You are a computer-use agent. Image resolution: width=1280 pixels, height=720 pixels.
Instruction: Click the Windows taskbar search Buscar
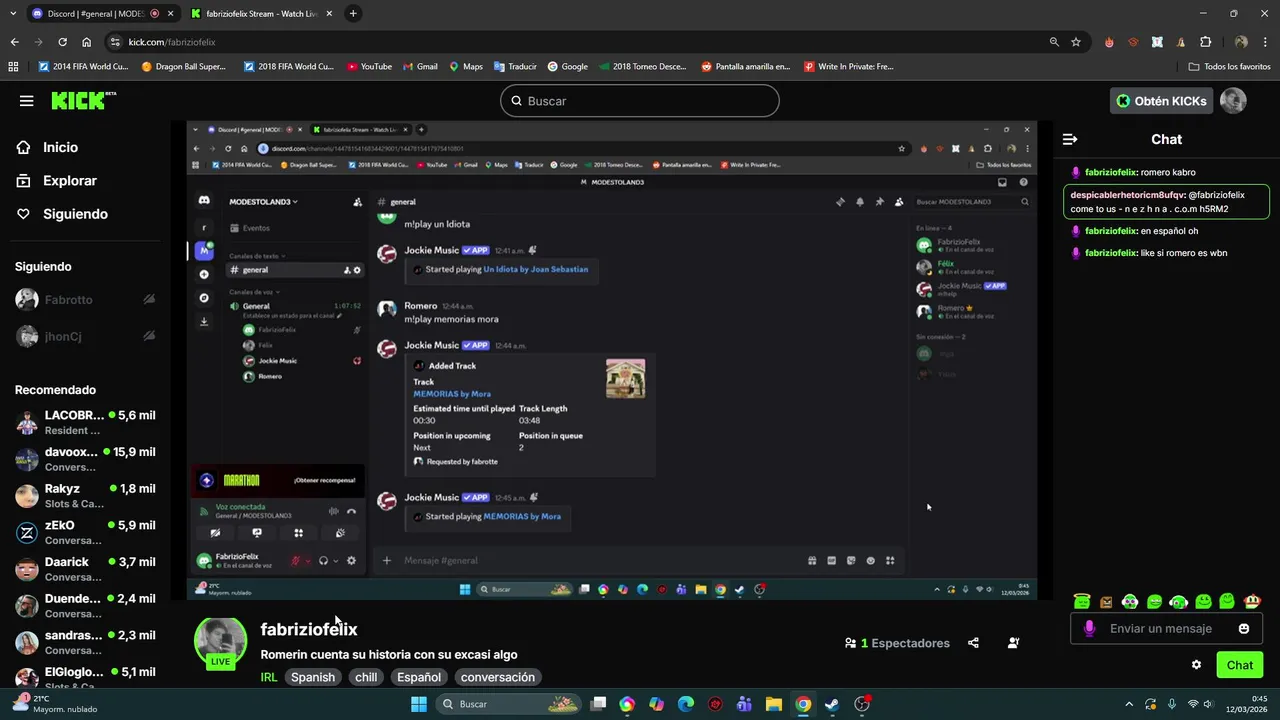tap(507, 704)
